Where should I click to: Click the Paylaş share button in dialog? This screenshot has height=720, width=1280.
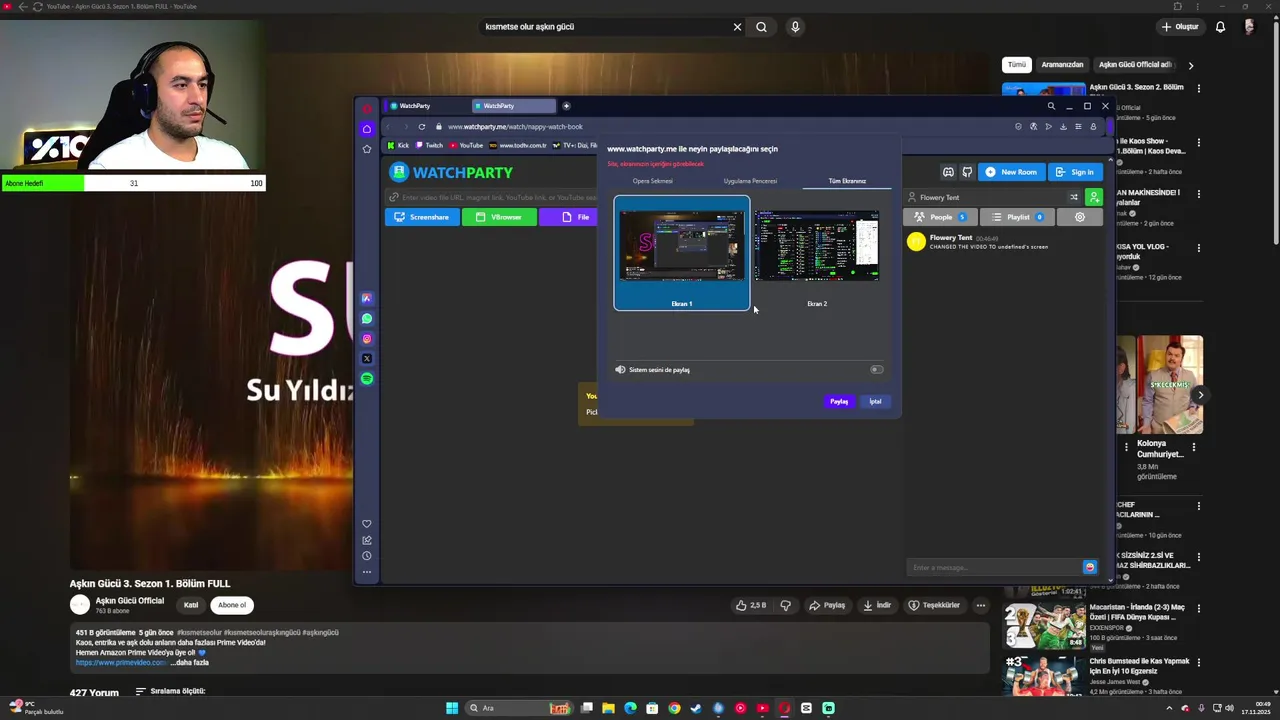pyautogui.click(x=839, y=401)
